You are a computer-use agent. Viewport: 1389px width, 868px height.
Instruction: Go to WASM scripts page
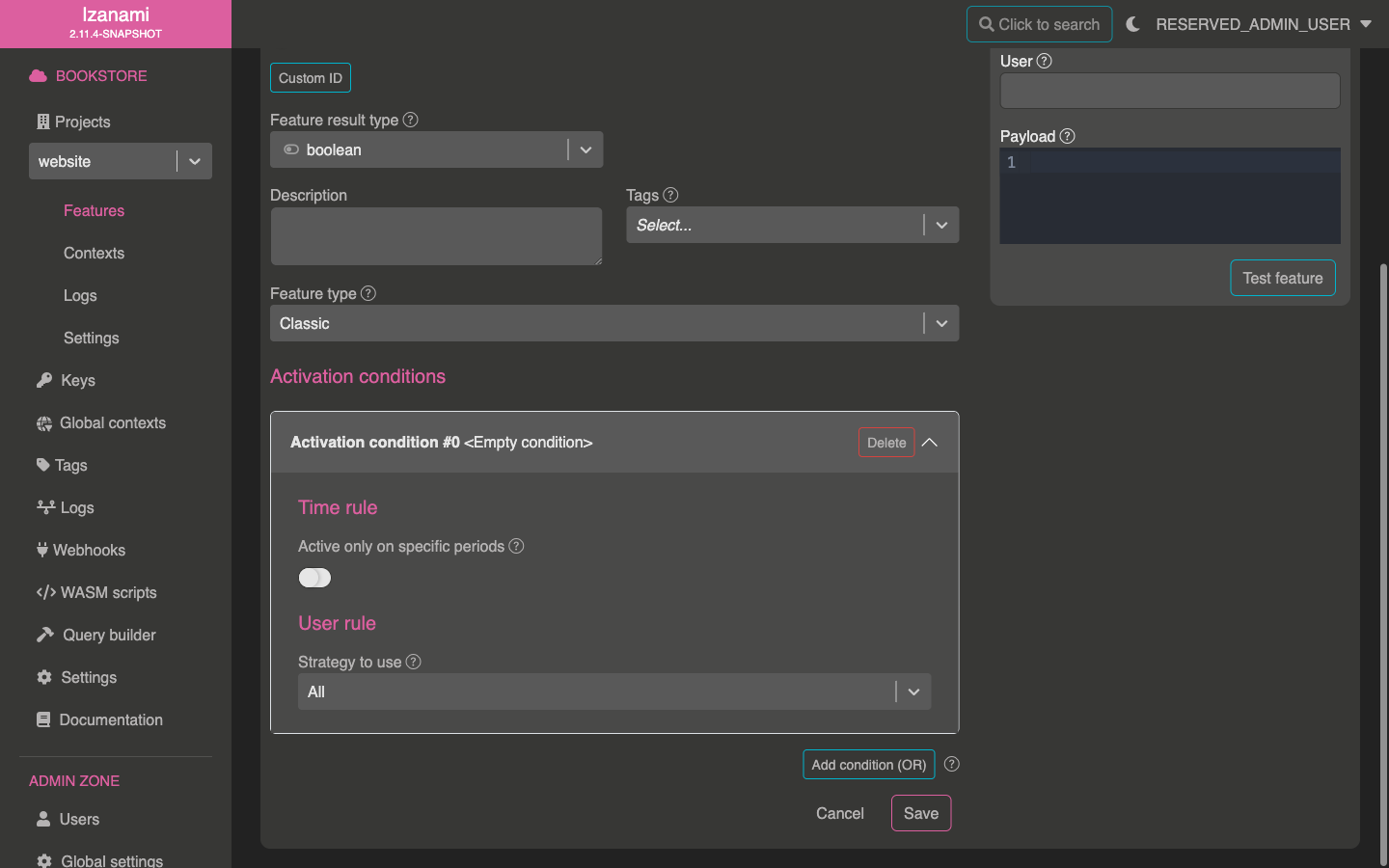point(108,592)
